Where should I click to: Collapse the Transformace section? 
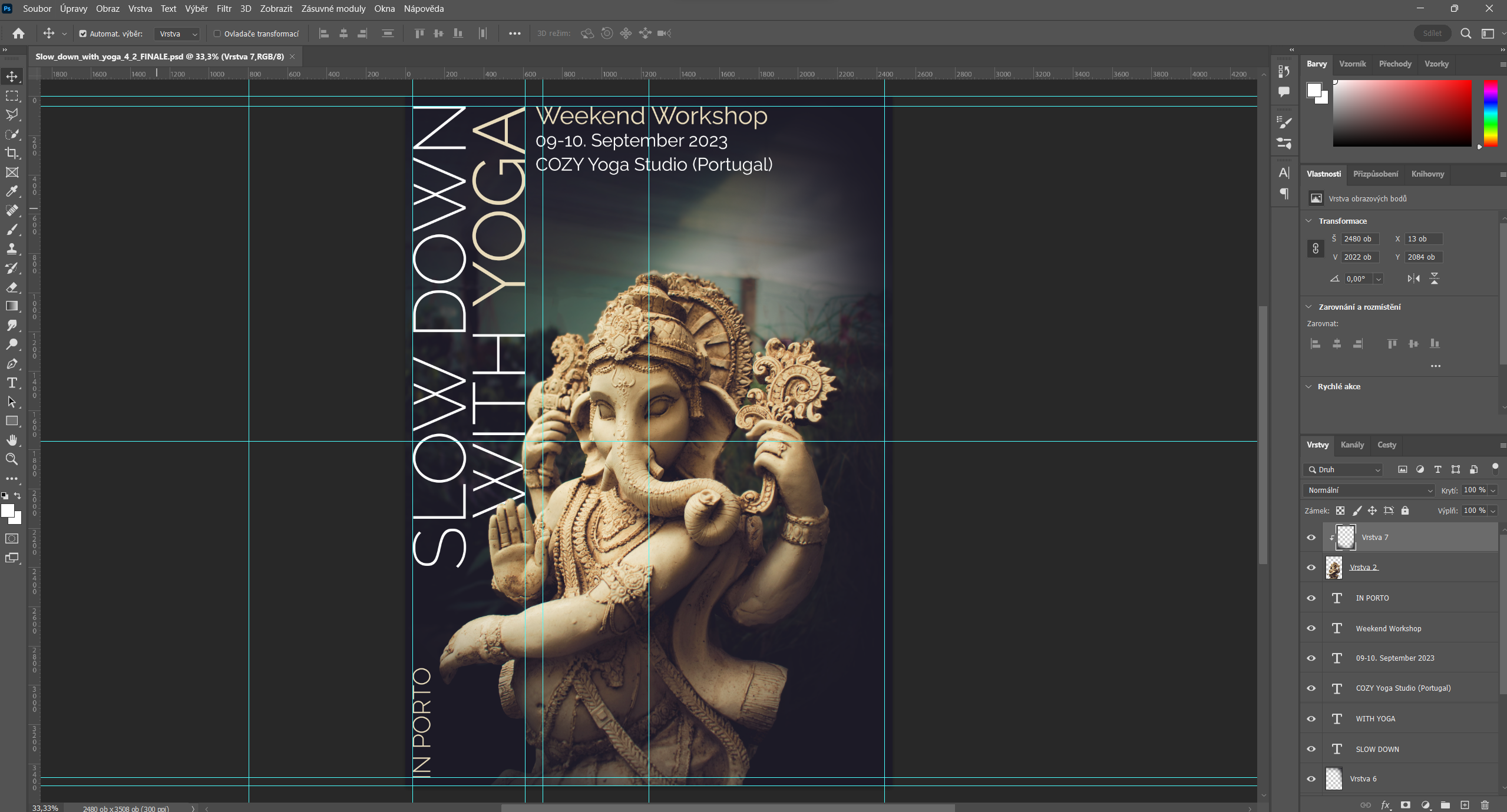[1309, 221]
